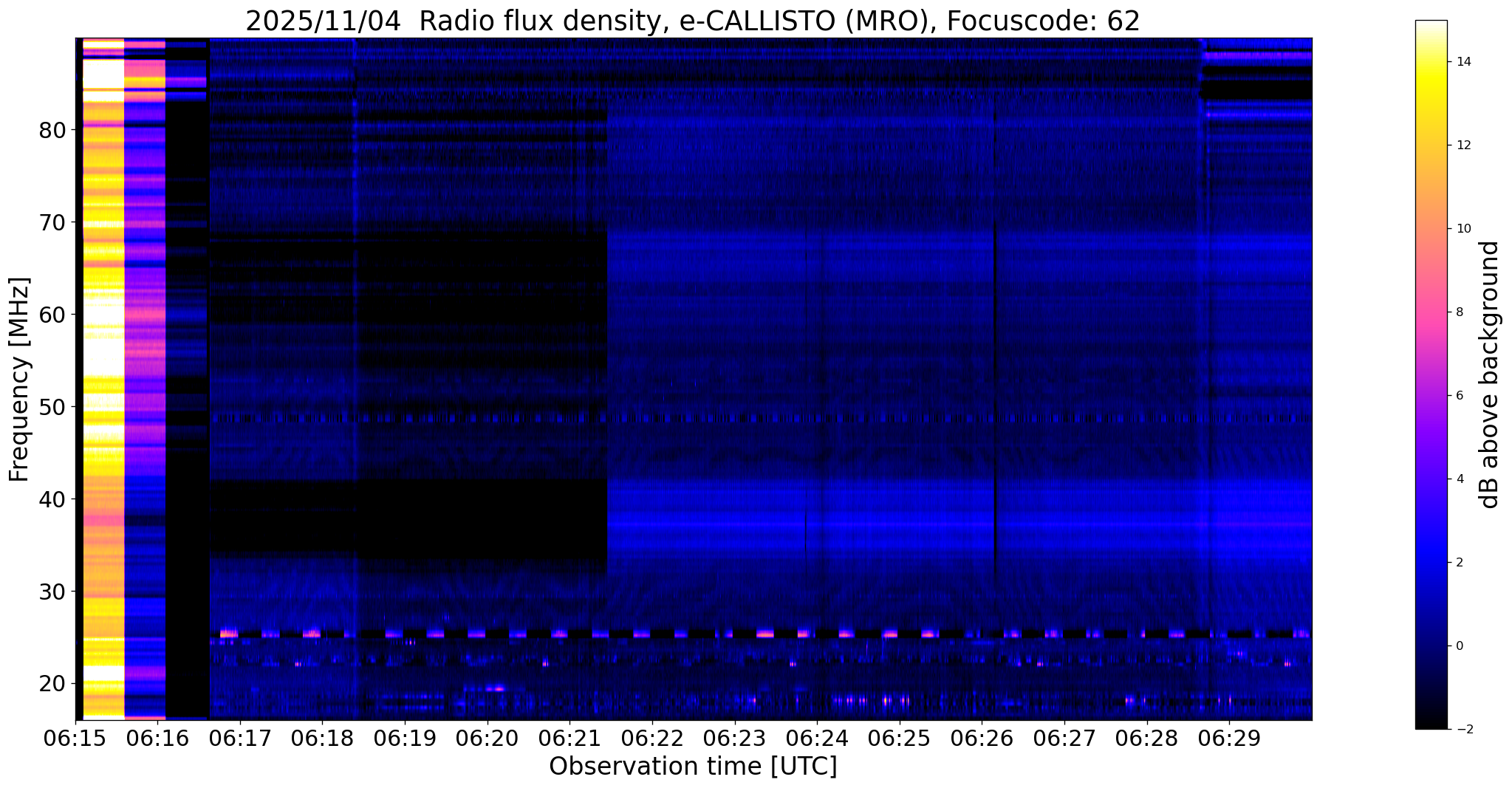
Task: Click the 80 MHz frequency tick label
Action: tap(52, 130)
